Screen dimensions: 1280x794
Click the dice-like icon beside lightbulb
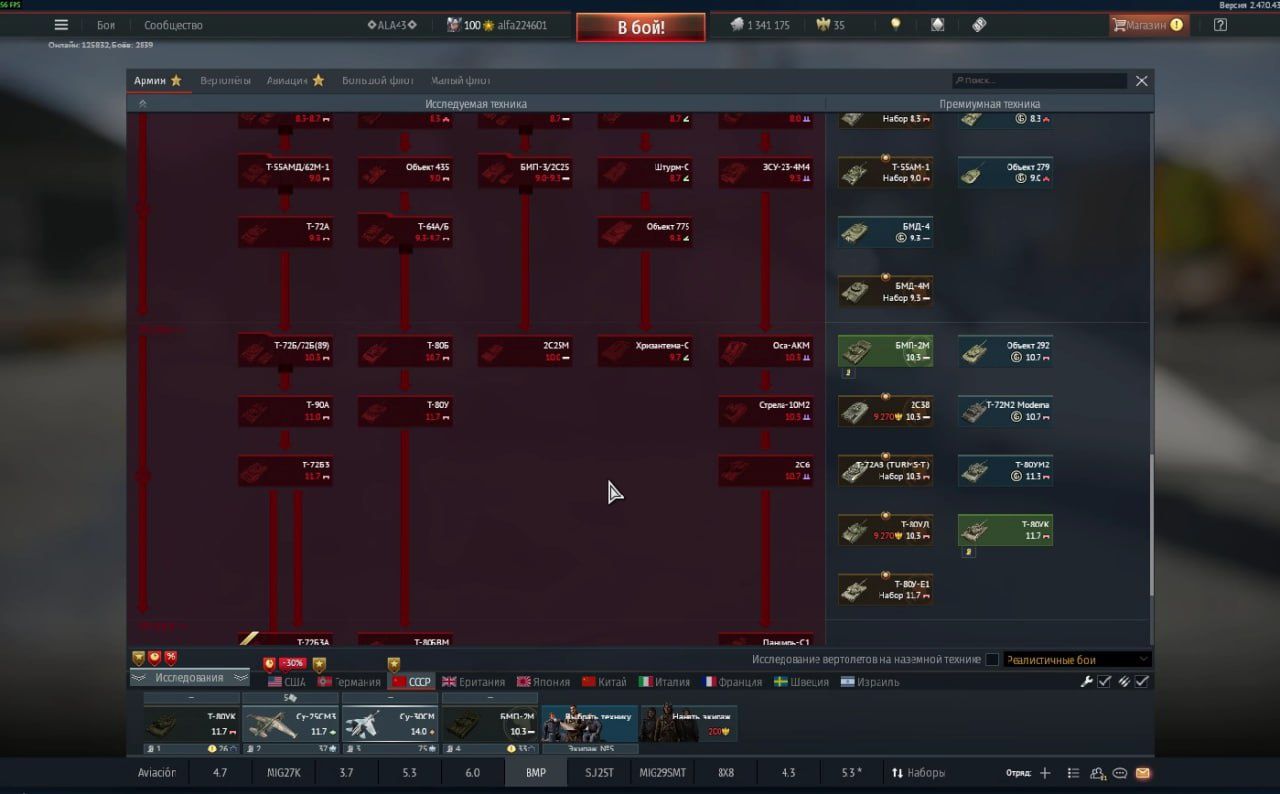tap(937, 25)
